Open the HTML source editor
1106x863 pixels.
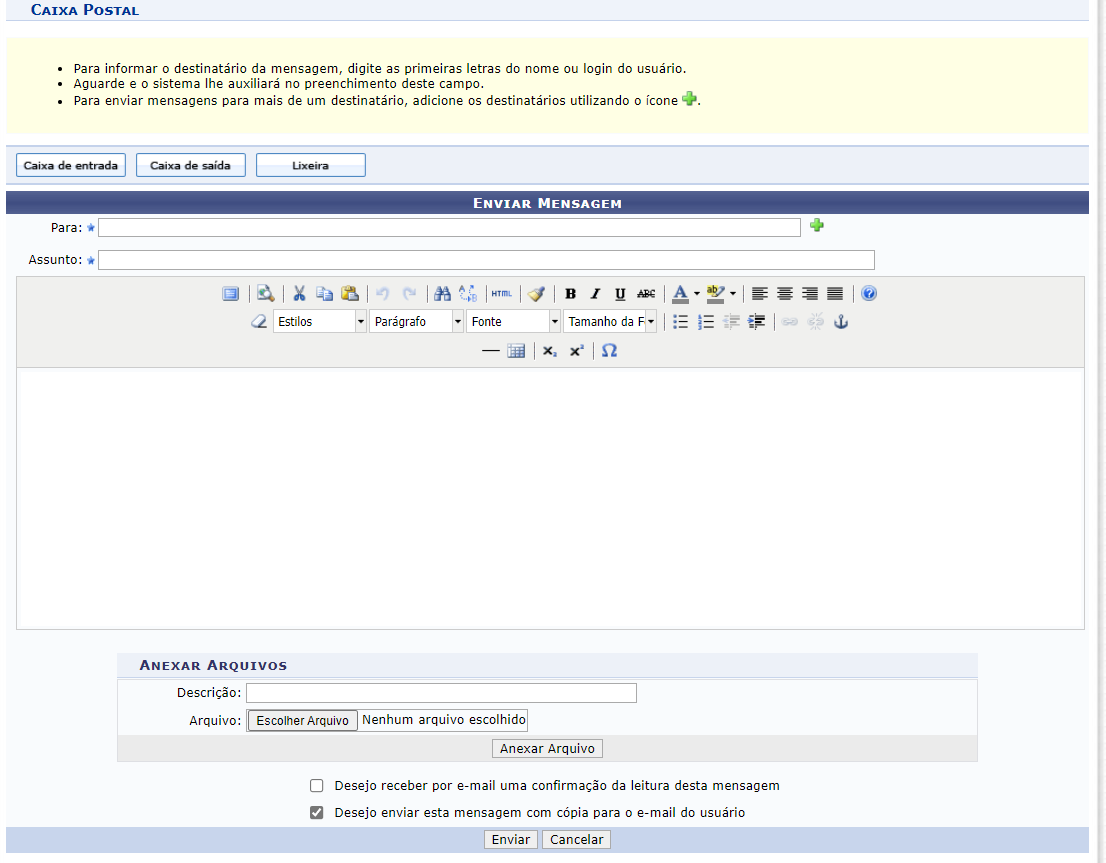pos(501,294)
